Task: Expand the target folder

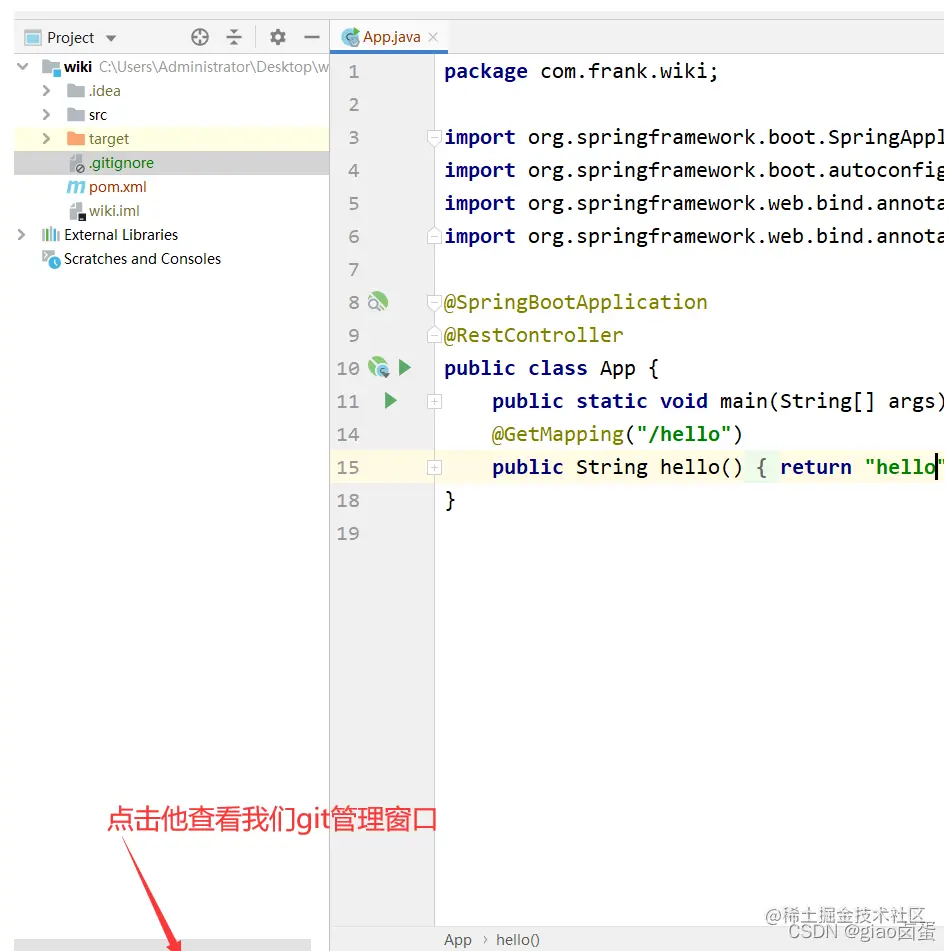Action: pos(46,138)
